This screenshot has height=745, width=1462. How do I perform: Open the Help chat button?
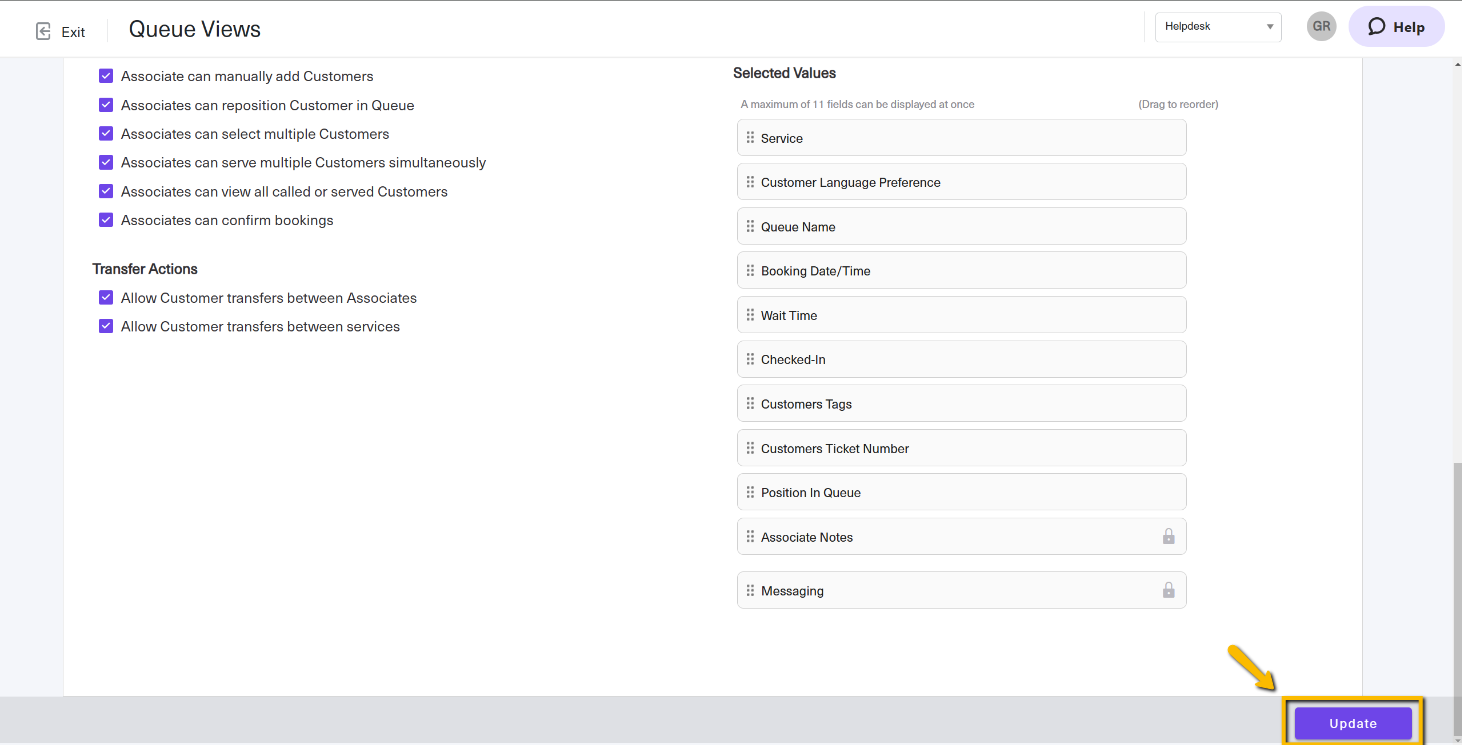pos(1396,27)
